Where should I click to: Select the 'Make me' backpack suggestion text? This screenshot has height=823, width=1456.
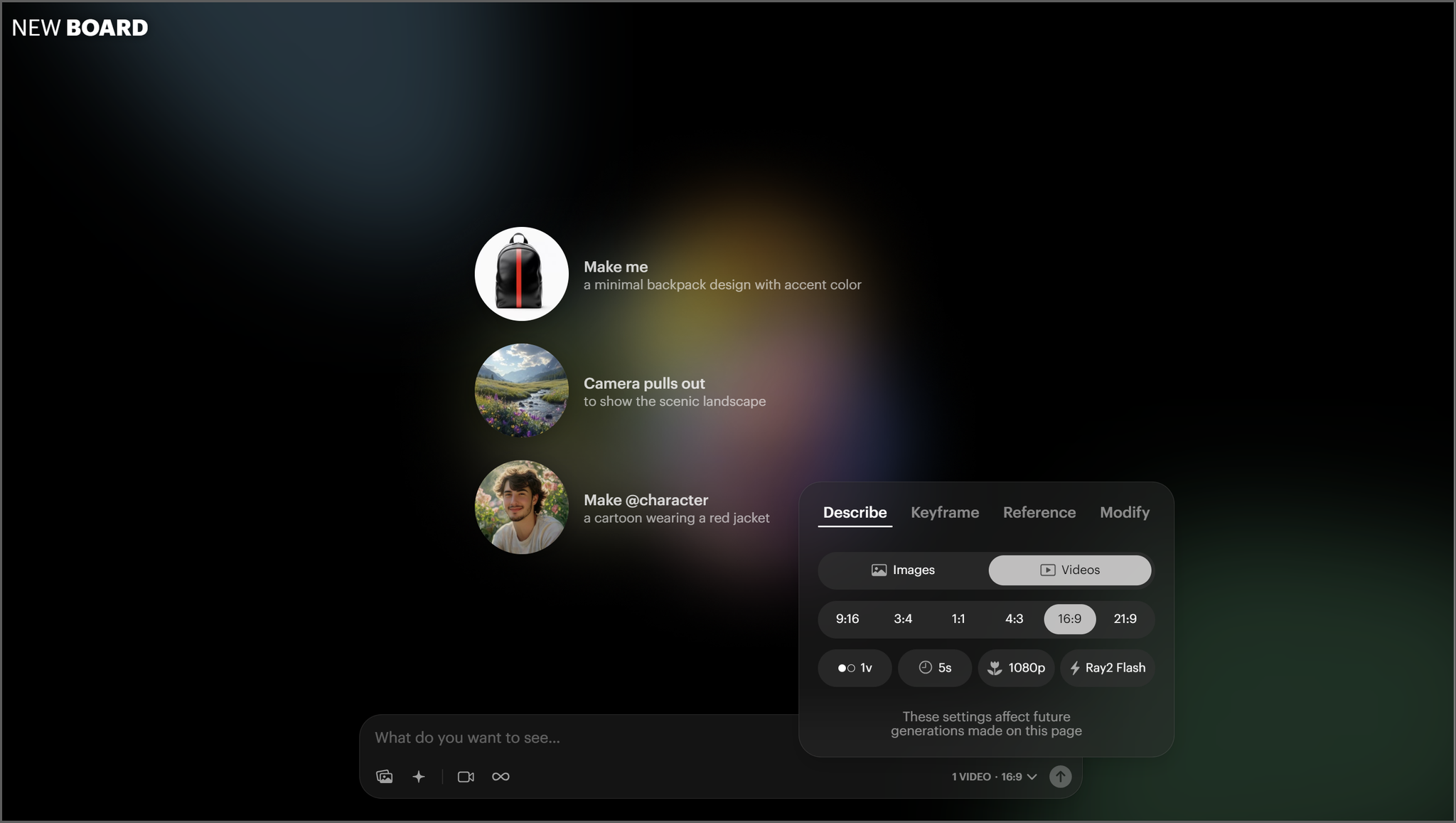722,275
